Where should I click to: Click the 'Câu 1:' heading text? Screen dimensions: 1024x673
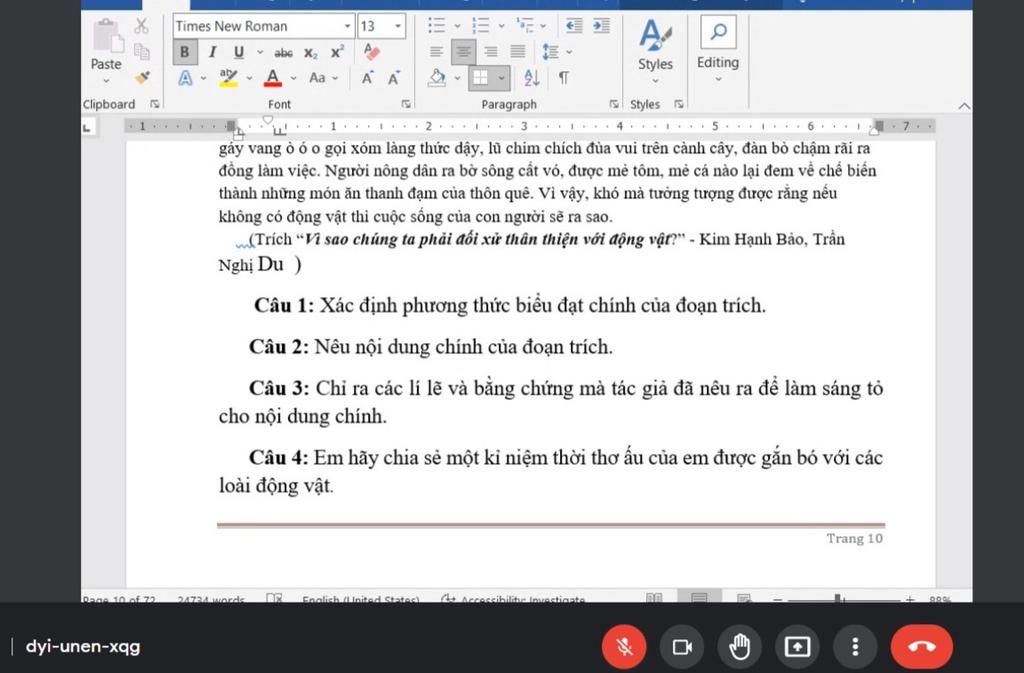(x=284, y=305)
